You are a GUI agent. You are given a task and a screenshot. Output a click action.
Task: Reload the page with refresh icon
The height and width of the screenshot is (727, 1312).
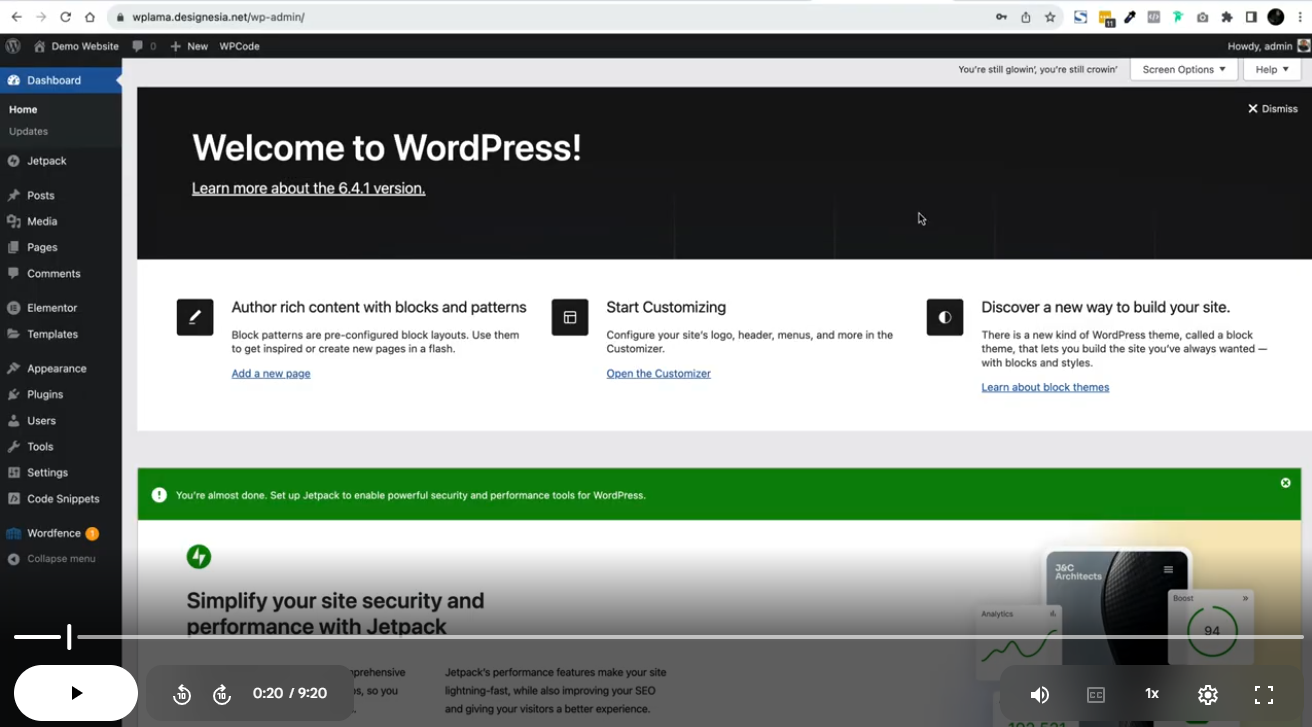point(66,17)
